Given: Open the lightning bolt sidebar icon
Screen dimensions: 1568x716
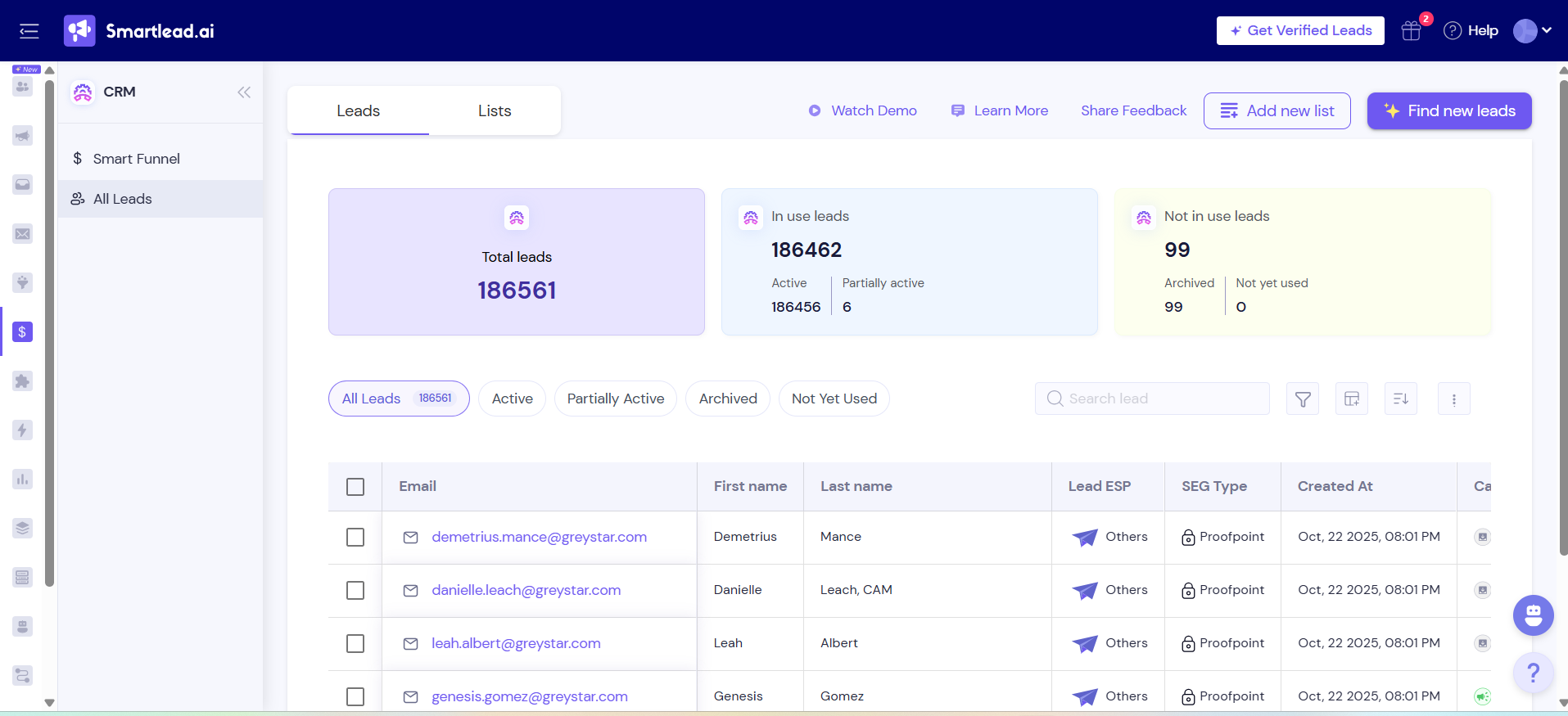Looking at the screenshot, I should pos(23,430).
